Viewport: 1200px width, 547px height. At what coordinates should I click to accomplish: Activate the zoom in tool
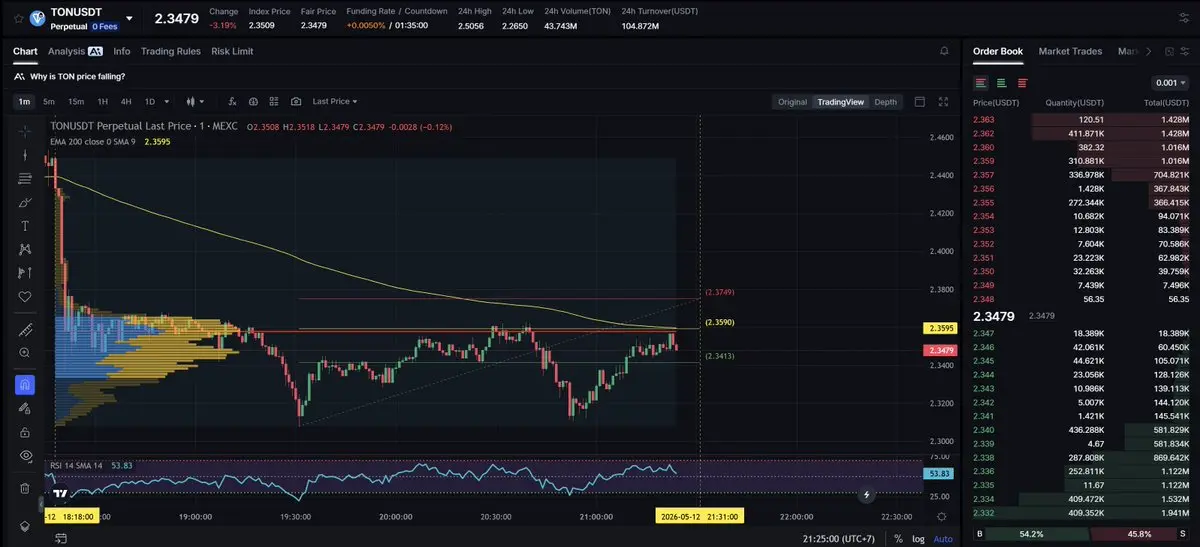(x=25, y=353)
